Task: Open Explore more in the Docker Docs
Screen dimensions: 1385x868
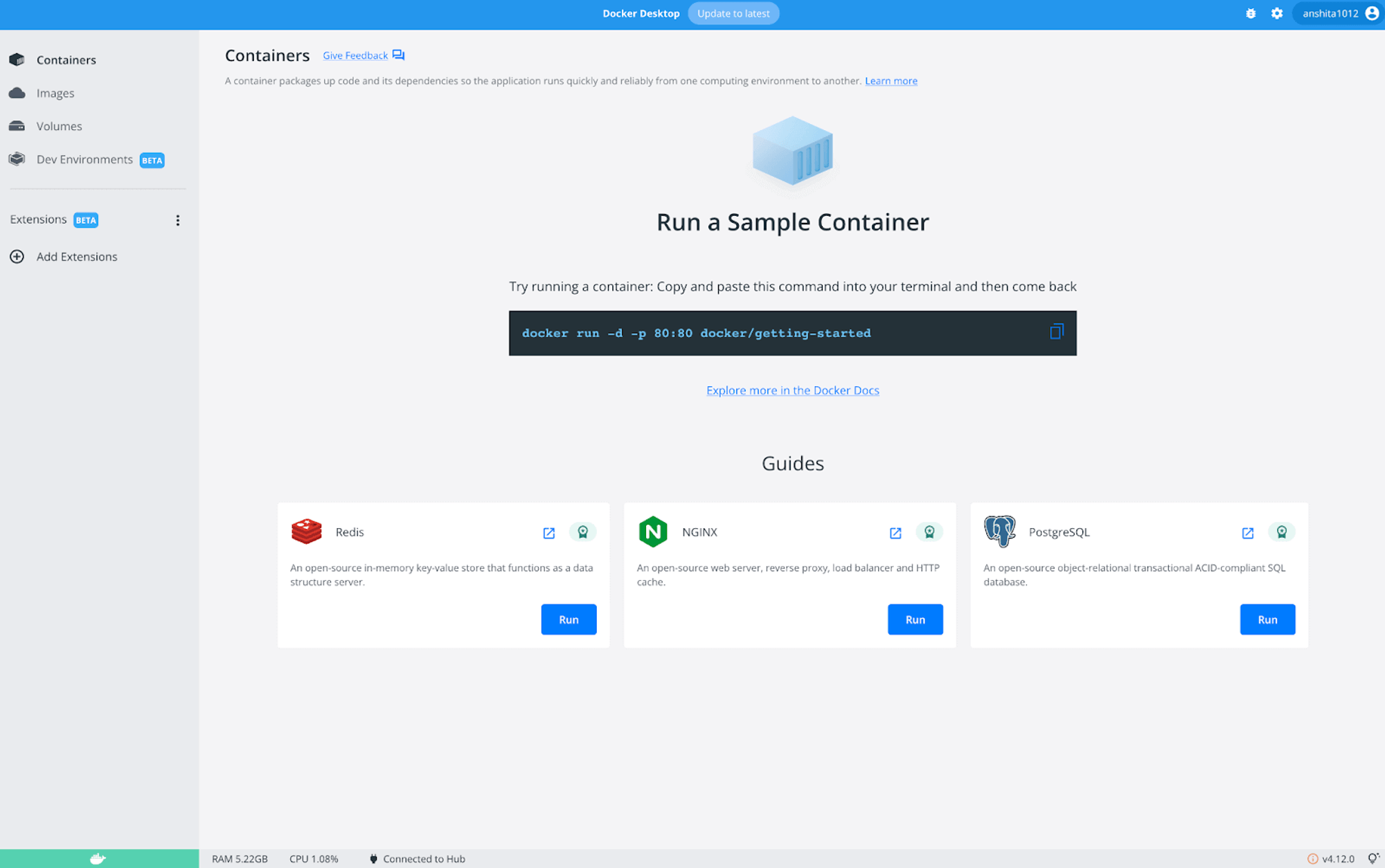Action: pyautogui.click(x=792, y=390)
